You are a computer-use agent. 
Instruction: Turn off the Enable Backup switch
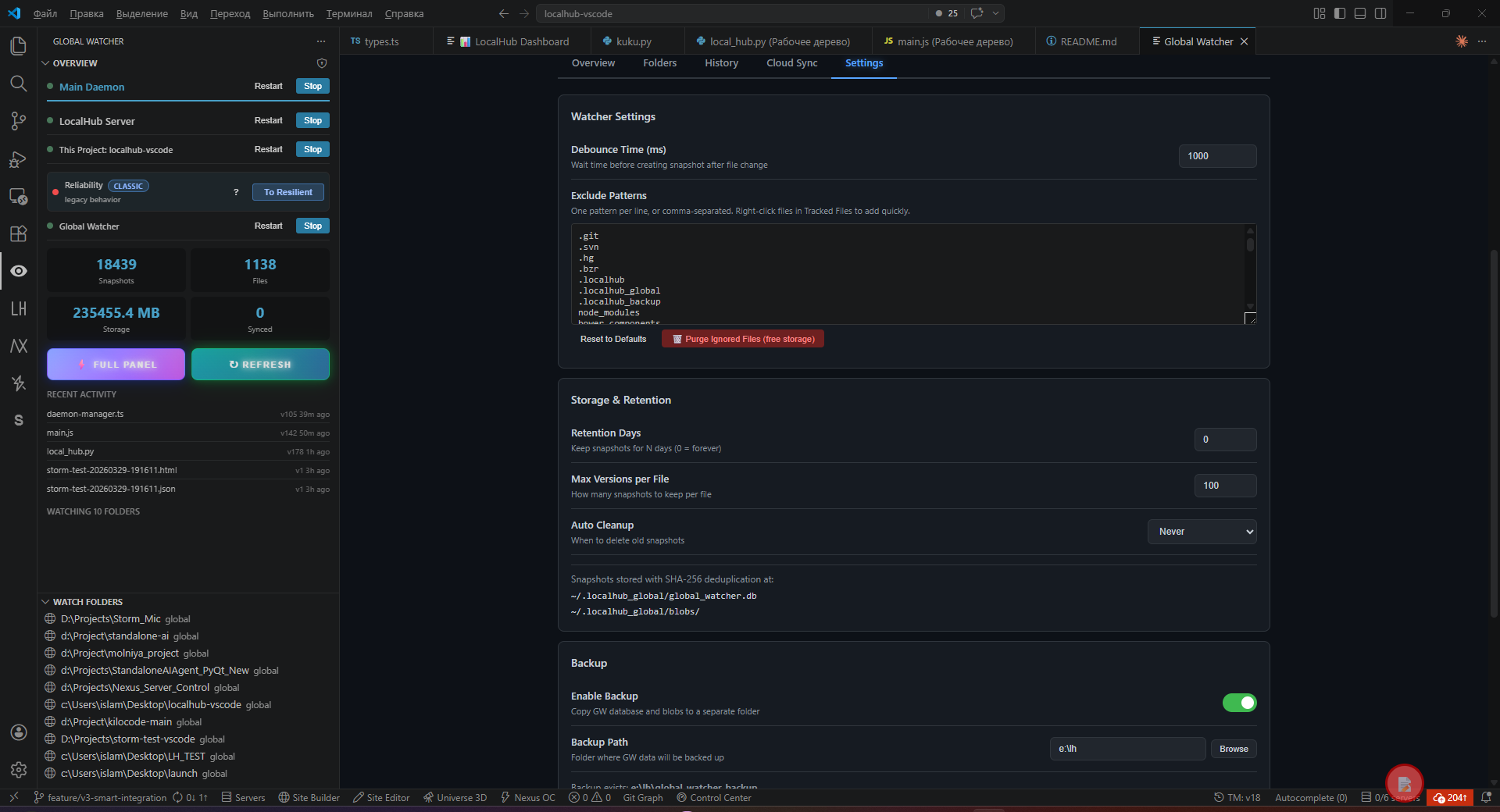(1240, 703)
